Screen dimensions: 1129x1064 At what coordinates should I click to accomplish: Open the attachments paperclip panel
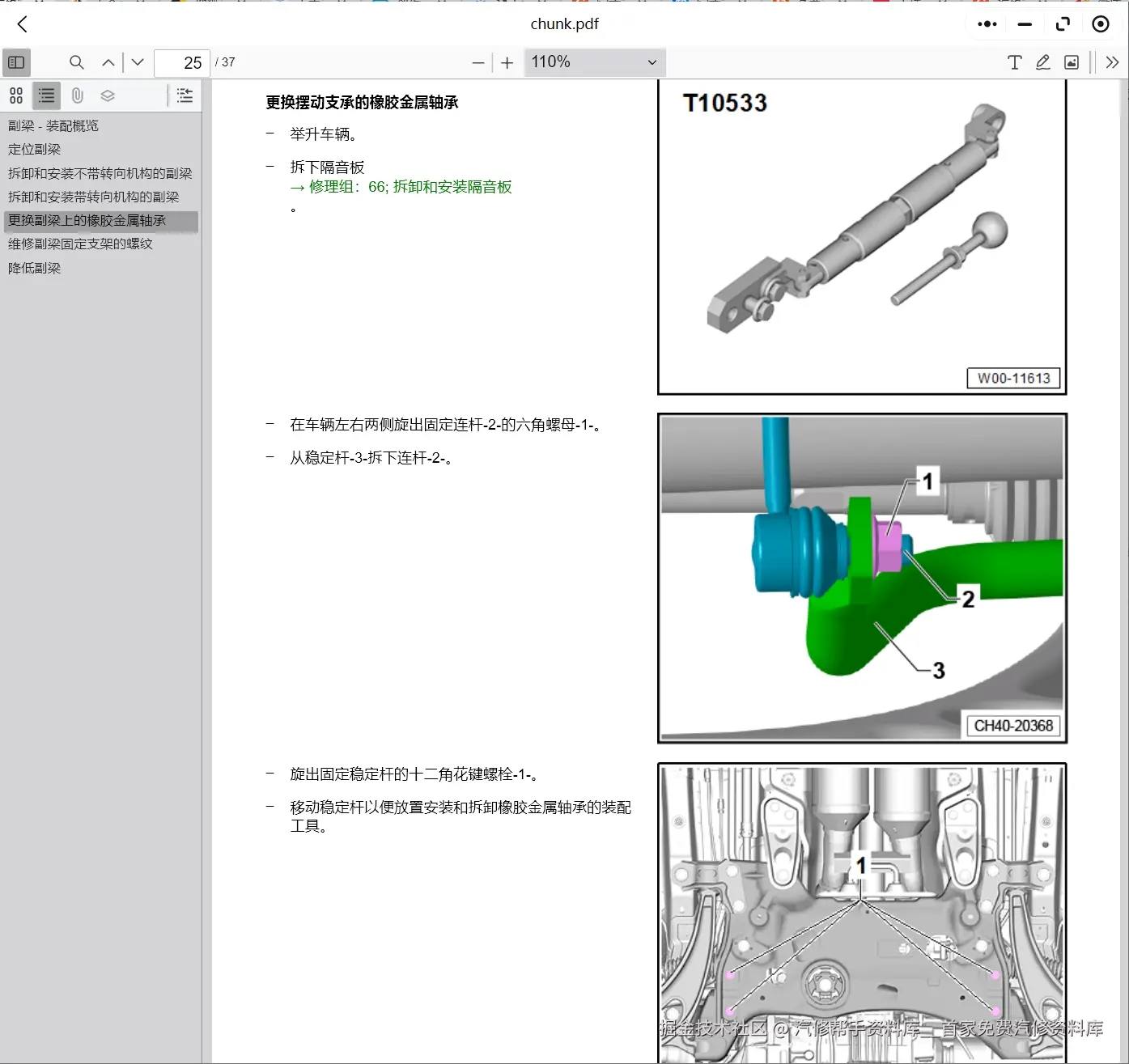[77, 95]
